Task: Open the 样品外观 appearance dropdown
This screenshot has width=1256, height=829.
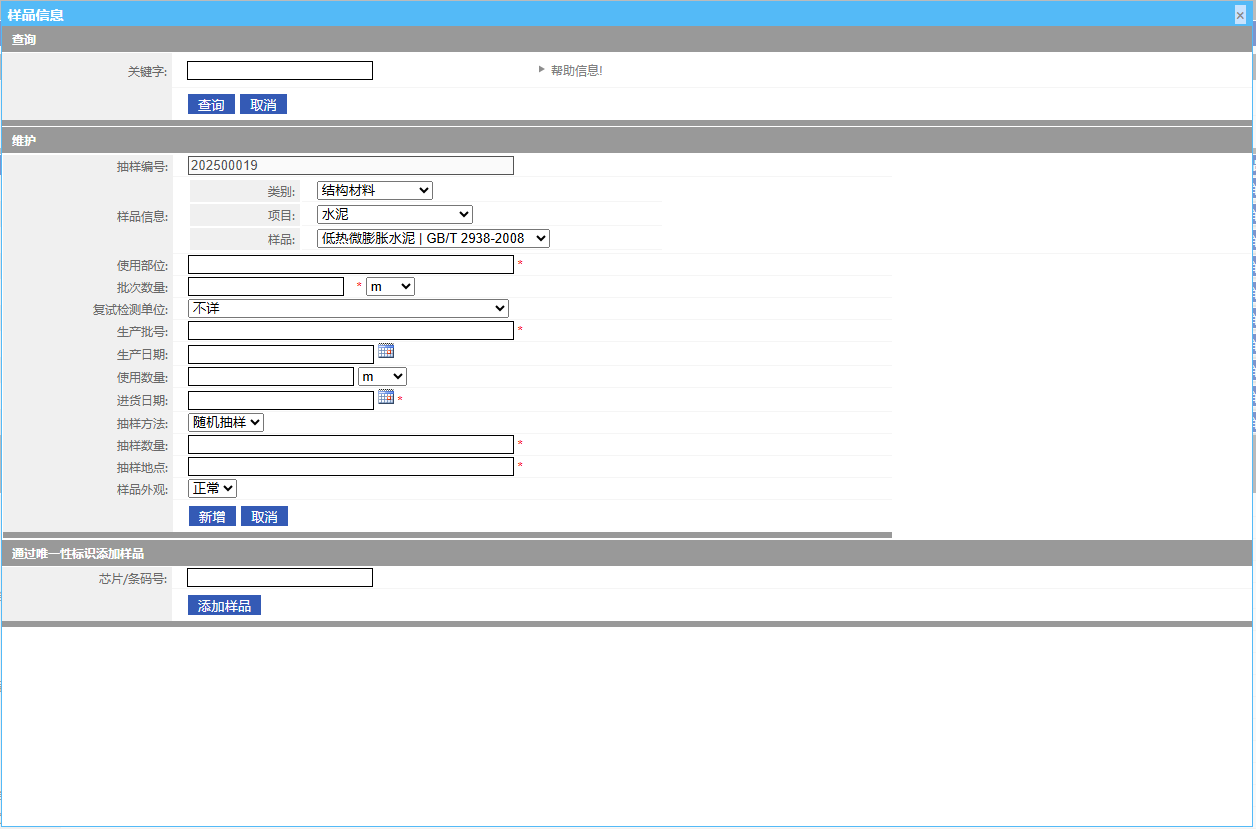Action: point(213,488)
